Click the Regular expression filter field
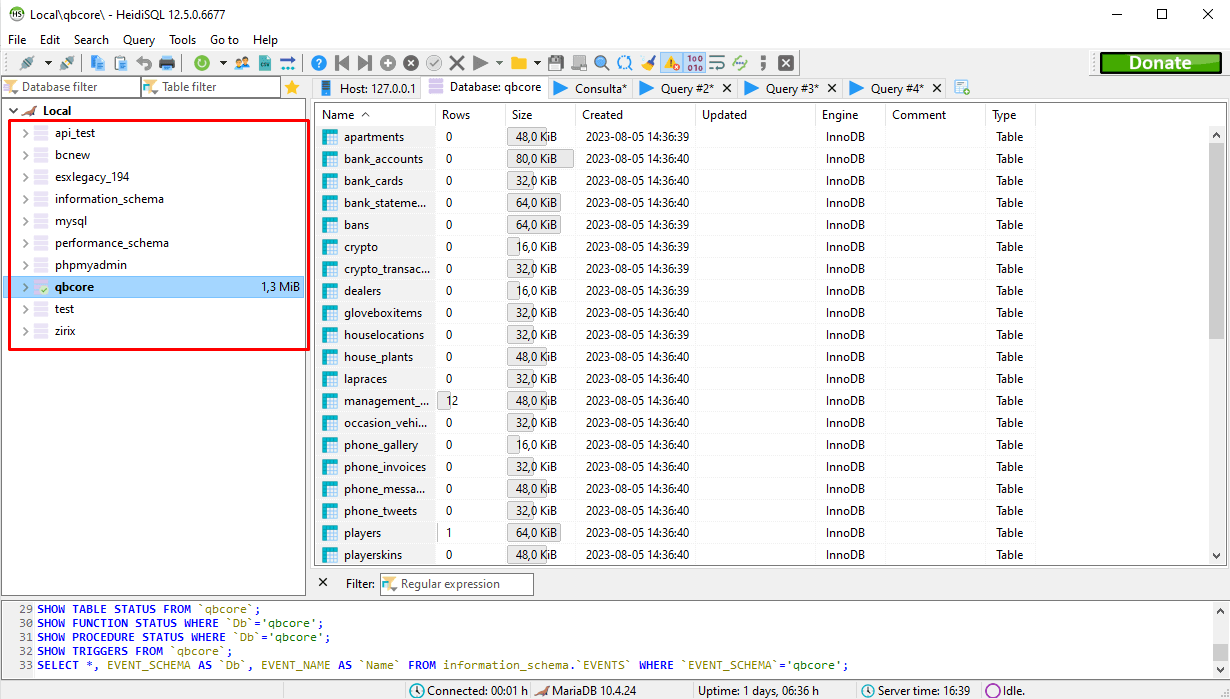1230x699 pixels. [457, 584]
